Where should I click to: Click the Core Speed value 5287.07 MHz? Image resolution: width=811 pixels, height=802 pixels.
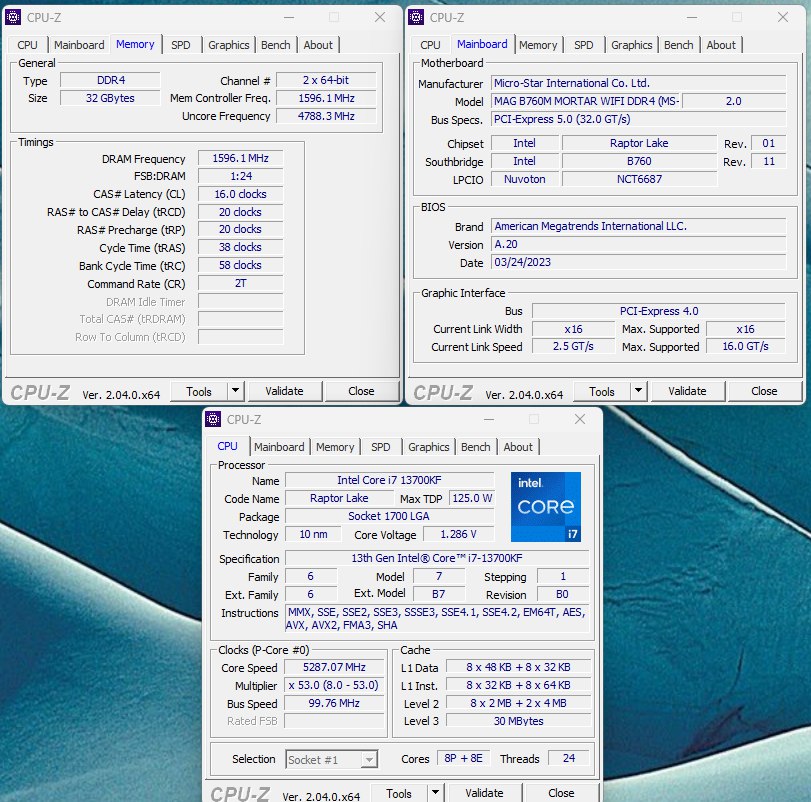point(334,667)
